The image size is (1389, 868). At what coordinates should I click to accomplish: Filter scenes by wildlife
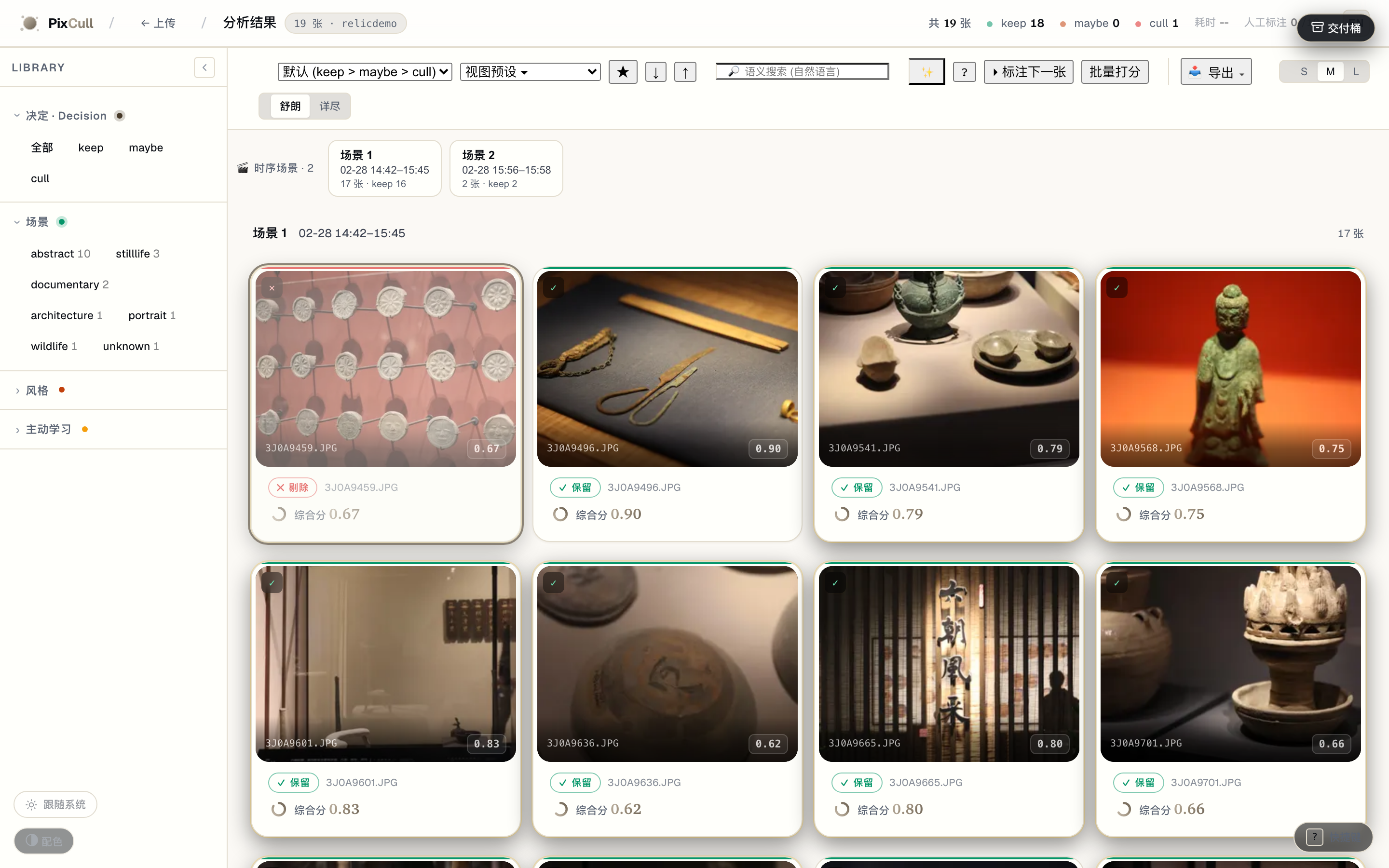[54, 346]
